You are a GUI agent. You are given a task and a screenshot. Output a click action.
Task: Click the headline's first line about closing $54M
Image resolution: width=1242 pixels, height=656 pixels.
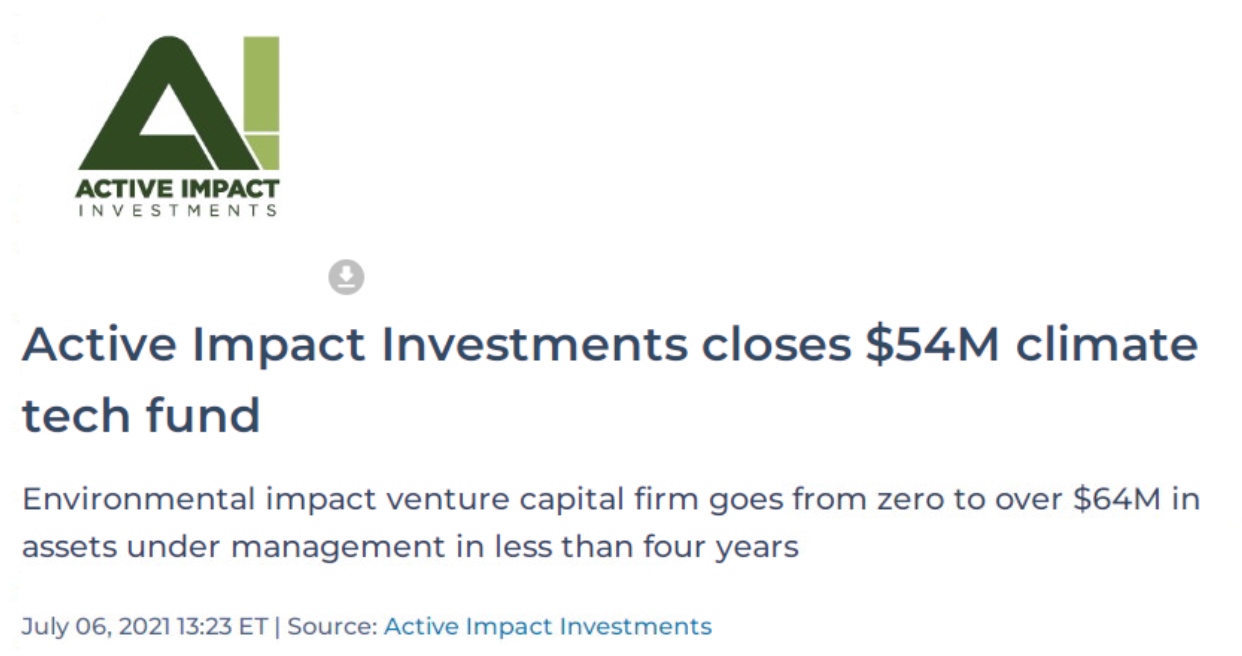point(609,346)
